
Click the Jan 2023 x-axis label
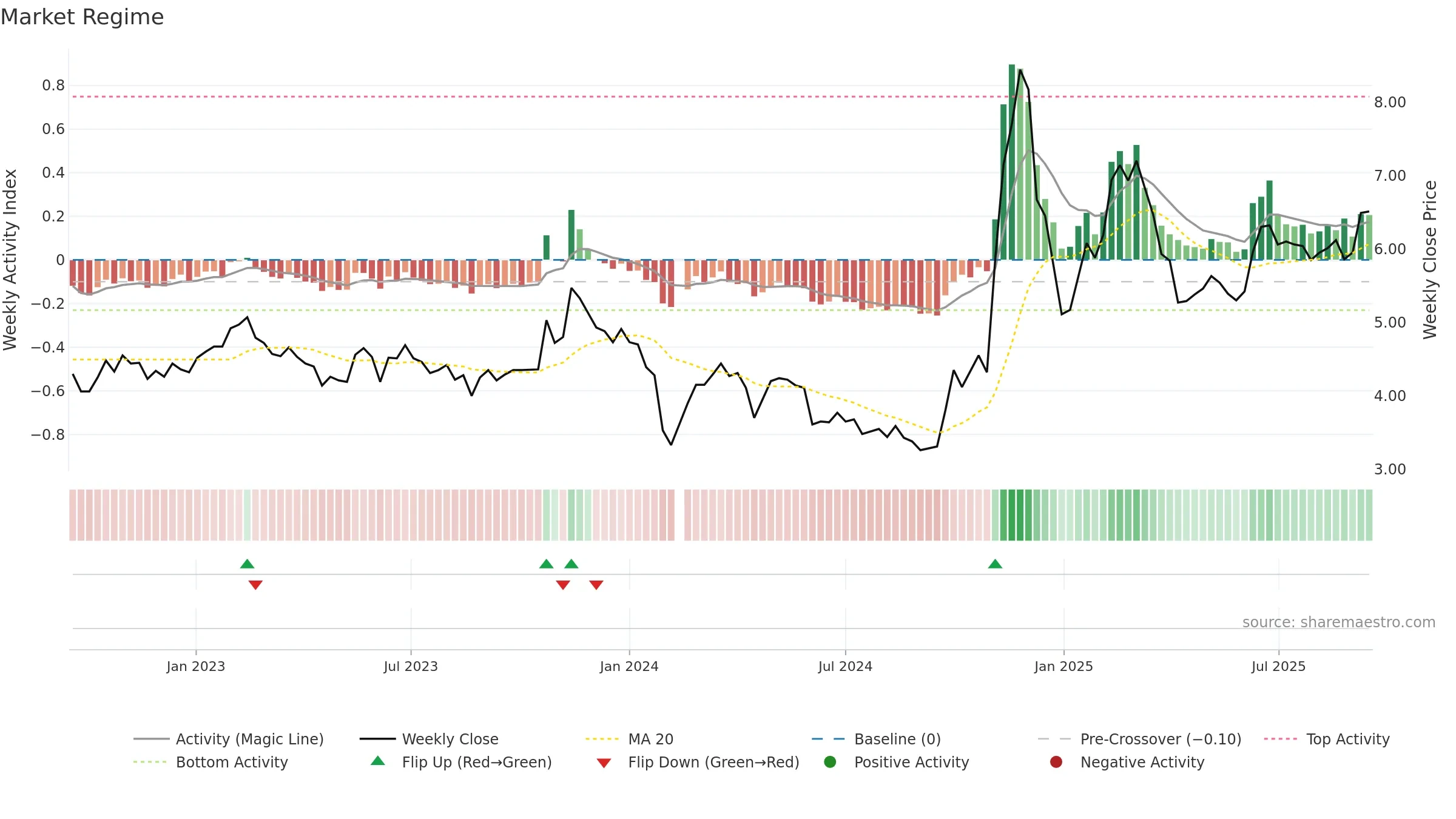pos(196,666)
